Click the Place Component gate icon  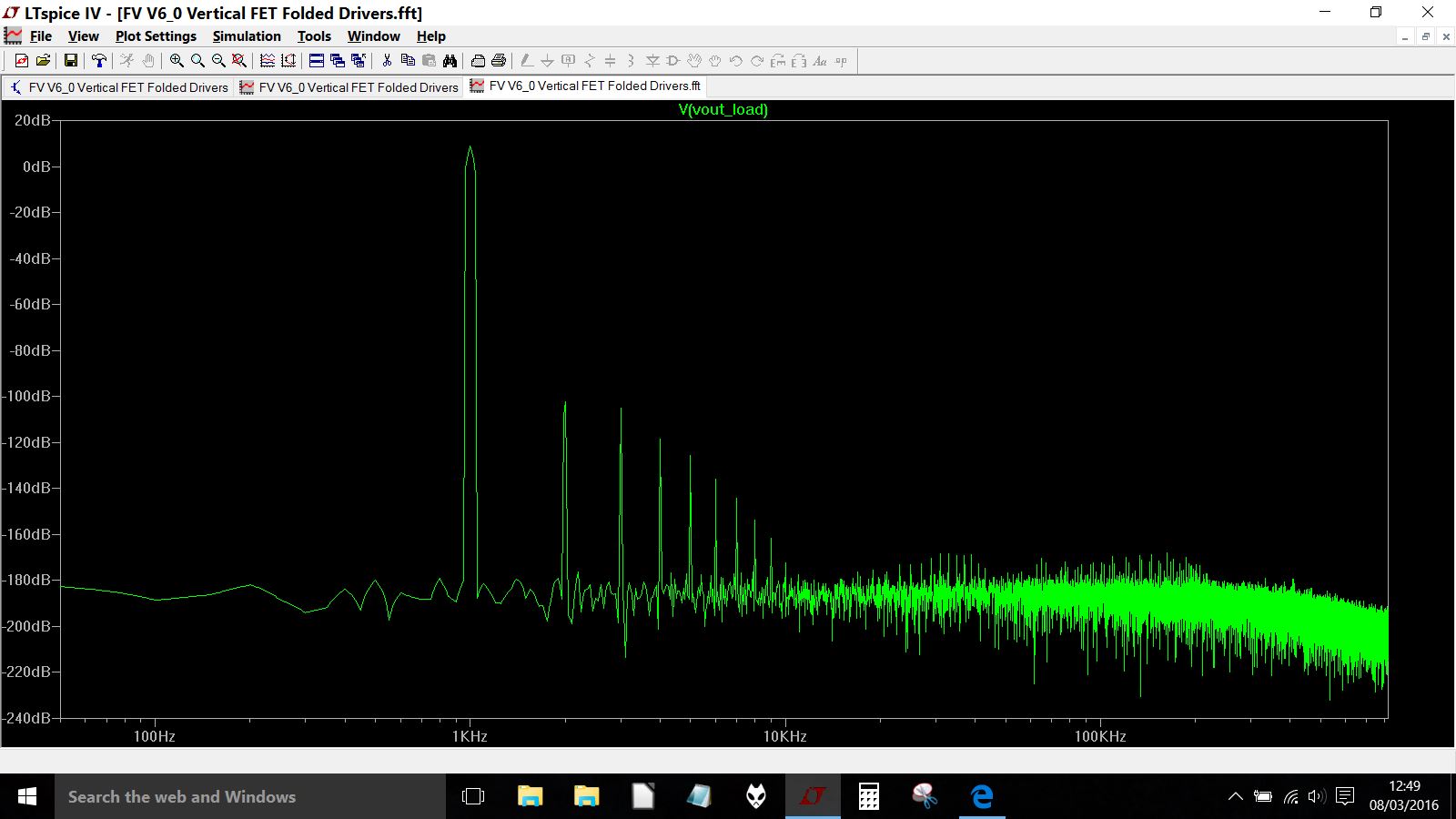coord(673,61)
